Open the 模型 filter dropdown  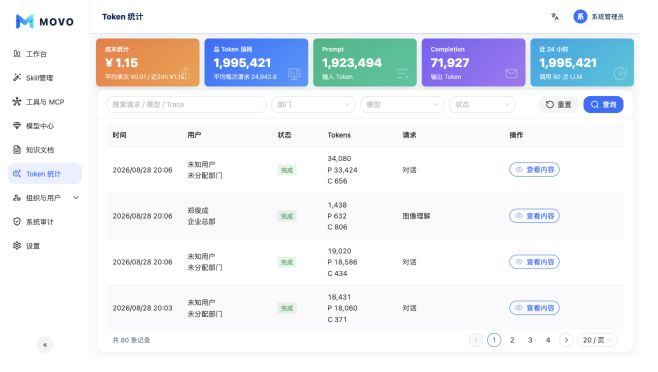[402, 105]
